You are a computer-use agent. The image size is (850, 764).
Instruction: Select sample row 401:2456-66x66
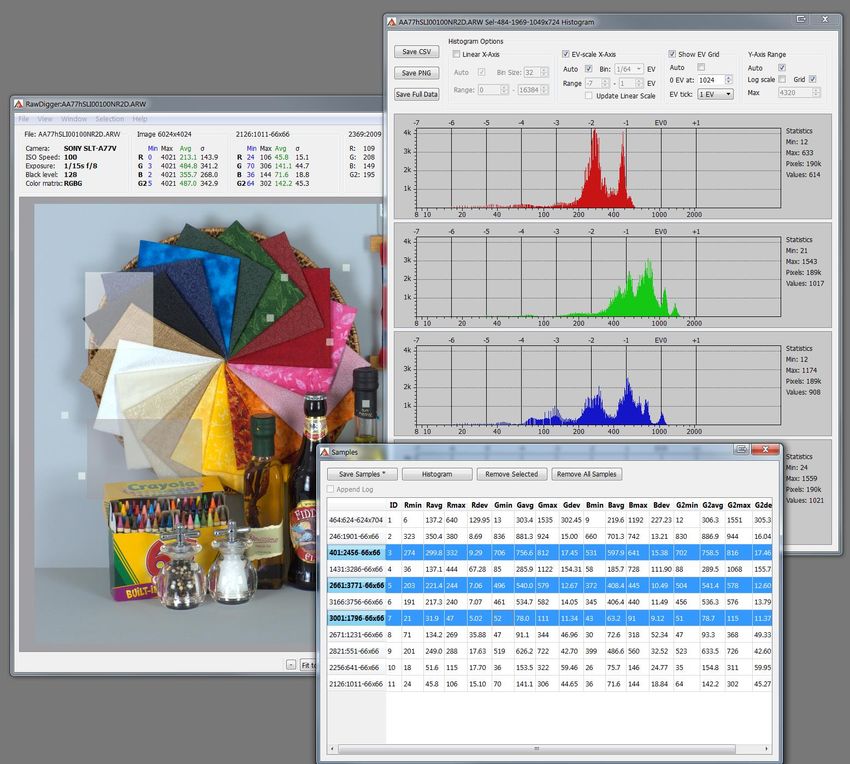coord(550,553)
